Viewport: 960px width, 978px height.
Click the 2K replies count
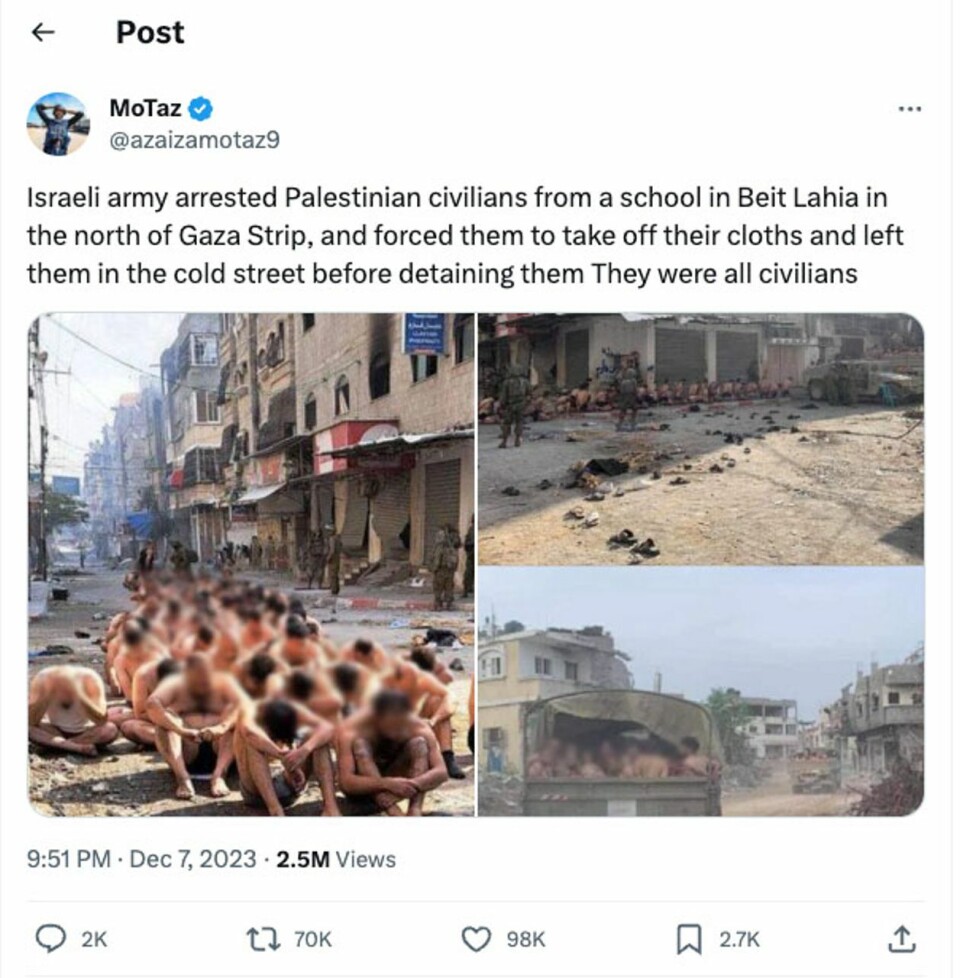click(94, 939)
